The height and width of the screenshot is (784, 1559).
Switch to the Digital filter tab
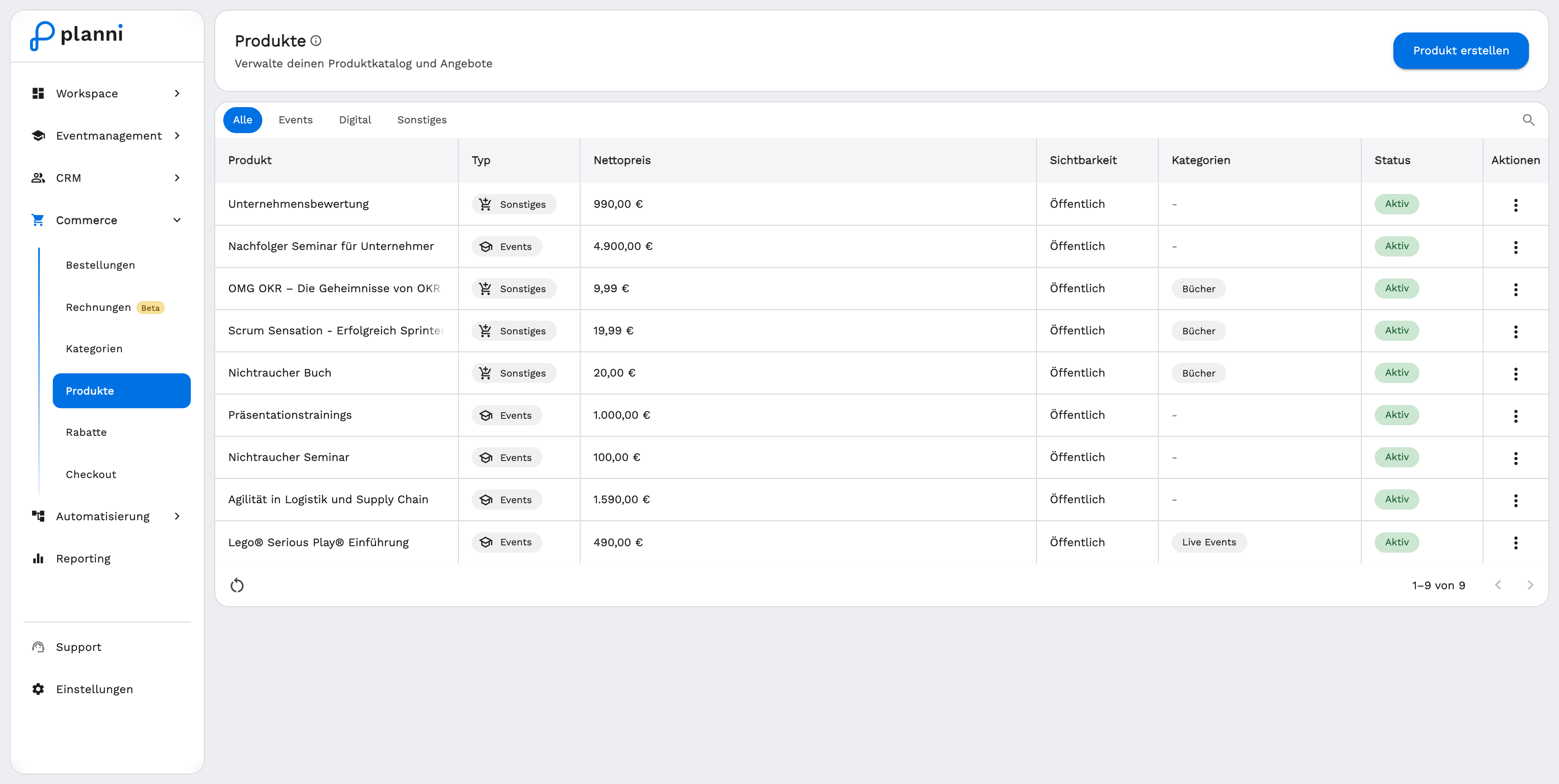coord(355,120)
